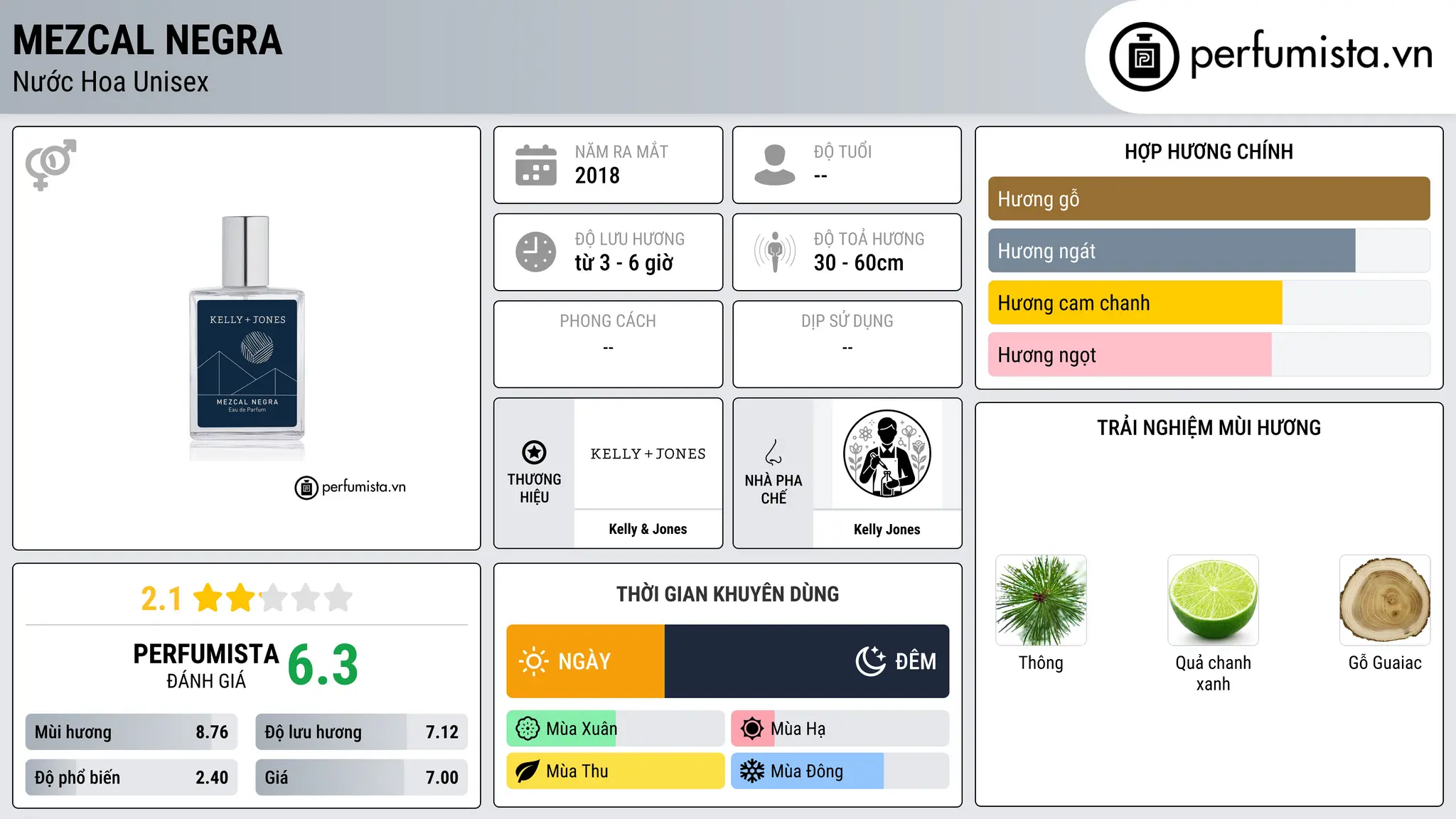This screenshot has height=819, width=1456.
Task: Click the Giá score bar
Action: point(361,778)
